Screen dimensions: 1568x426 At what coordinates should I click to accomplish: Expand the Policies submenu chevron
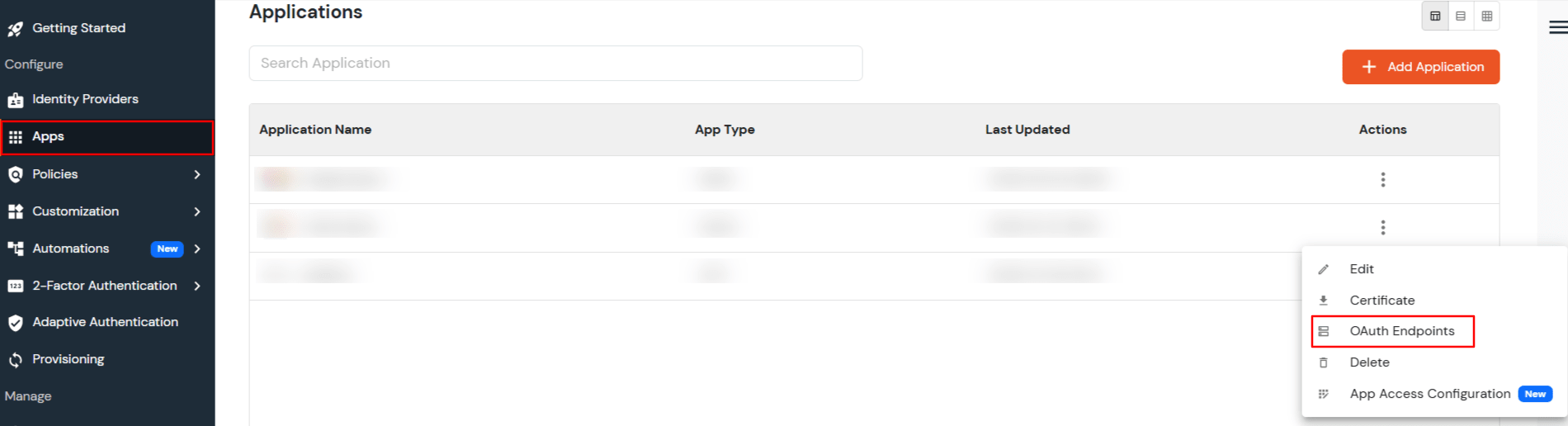point(197,174)
